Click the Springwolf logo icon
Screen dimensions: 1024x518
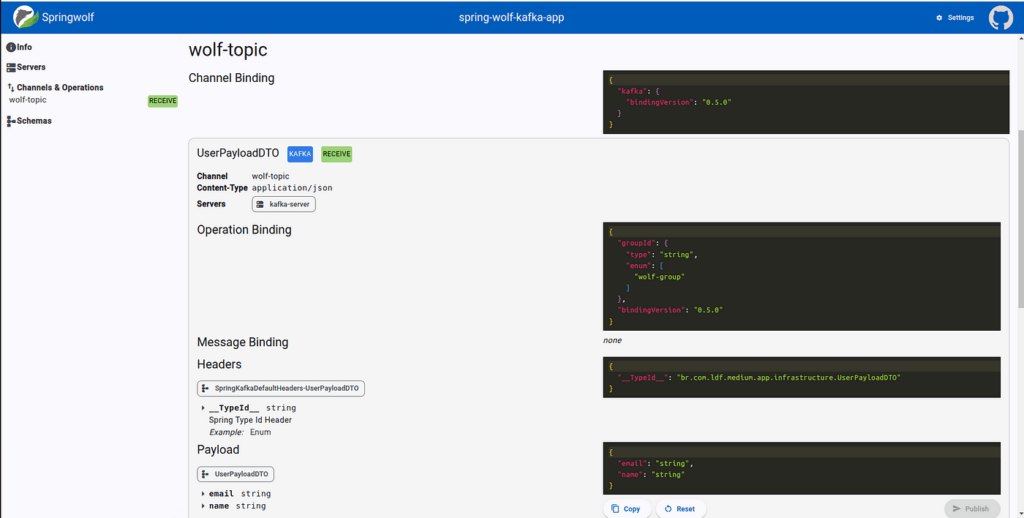[x=26, y=17]
